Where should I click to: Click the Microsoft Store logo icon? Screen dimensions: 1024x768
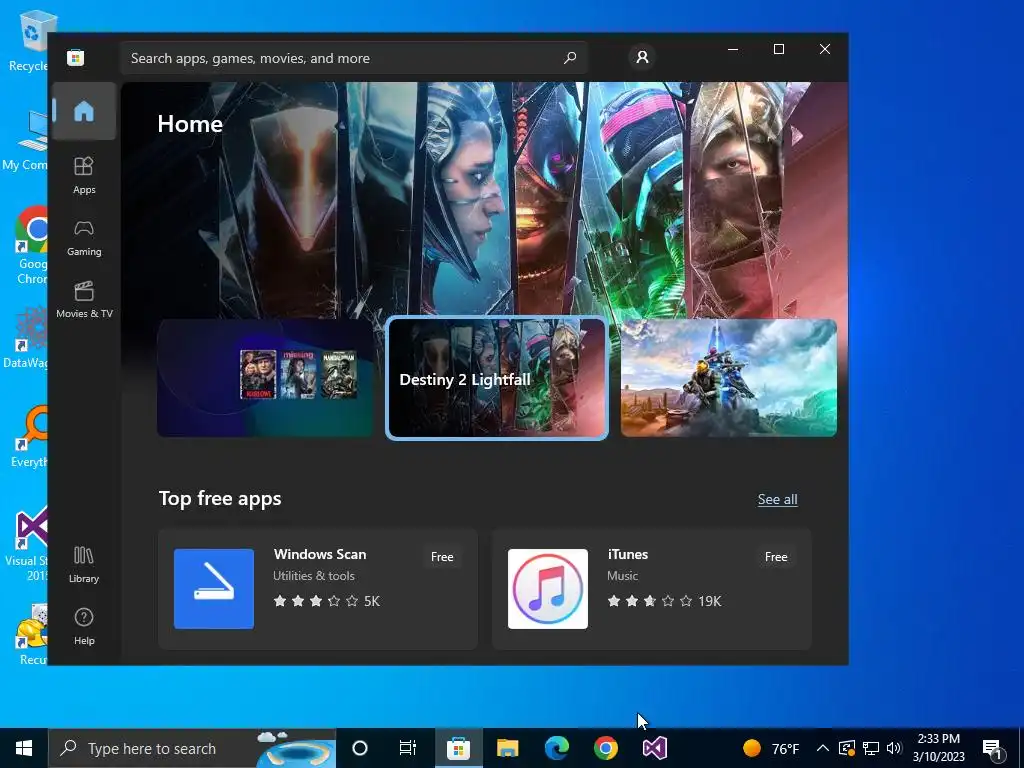click(x=75, y=57)
